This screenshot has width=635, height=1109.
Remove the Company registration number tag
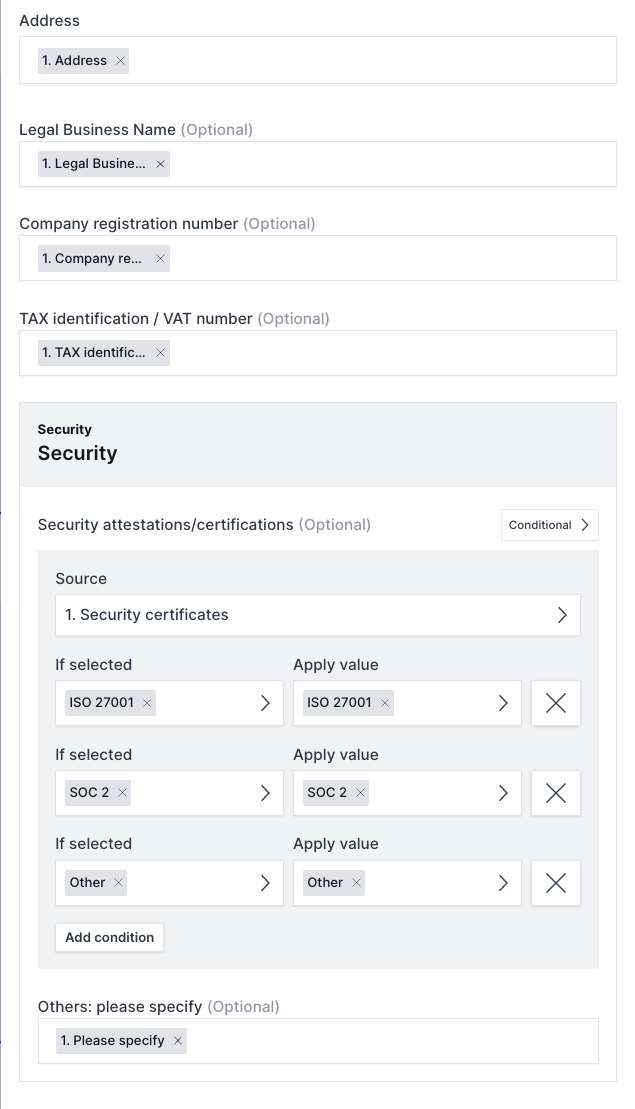(160, 259)
